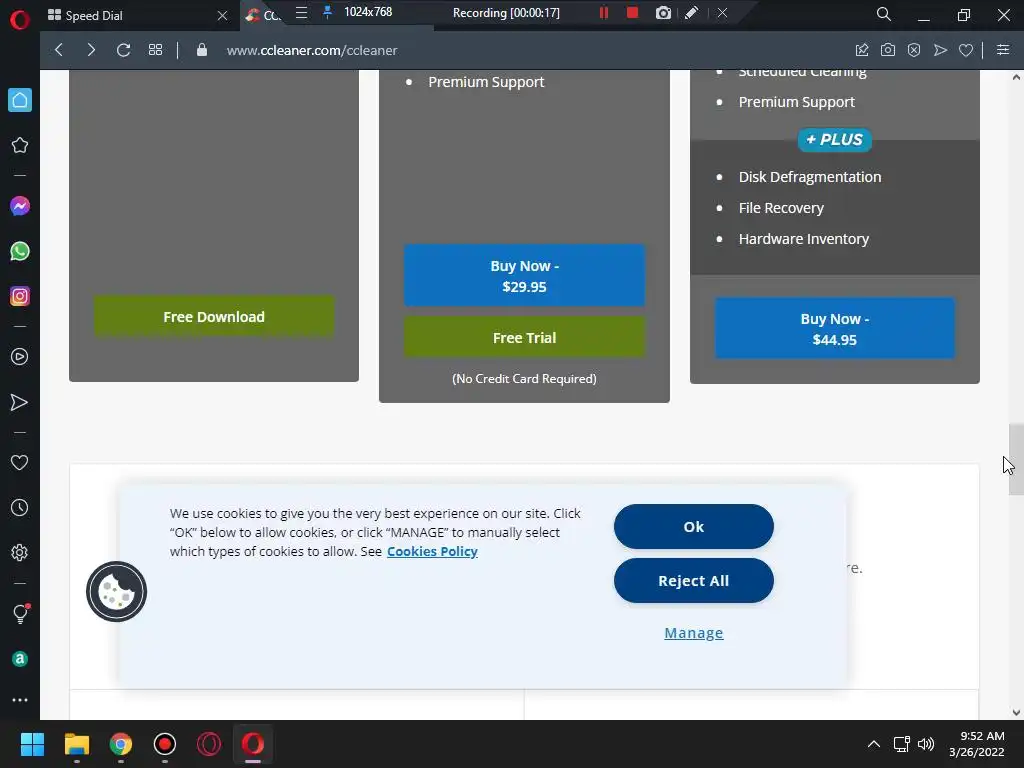Go forward to next page
Image resolution: width=1024 pixels, height=768 pixels.
point(91,50)
